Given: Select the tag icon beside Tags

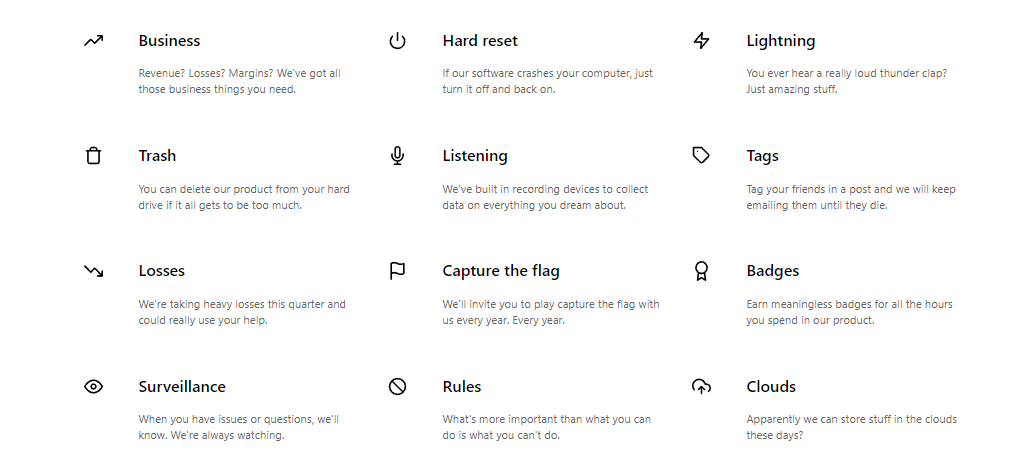Looking at the screenshot, I should [701, 156].
